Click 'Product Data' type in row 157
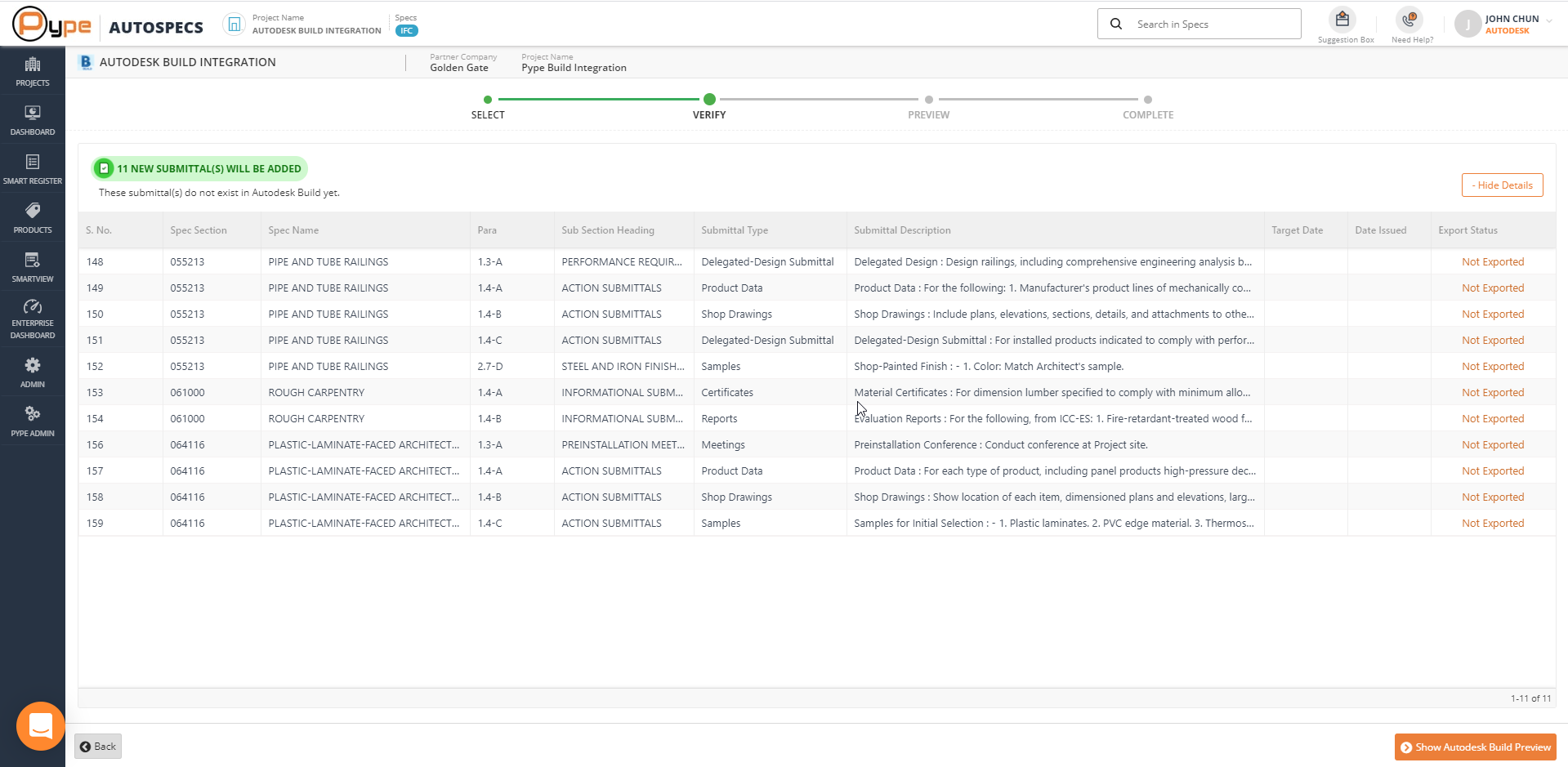Viewport: 1568px width, 767px height. [x=731, y=471]
